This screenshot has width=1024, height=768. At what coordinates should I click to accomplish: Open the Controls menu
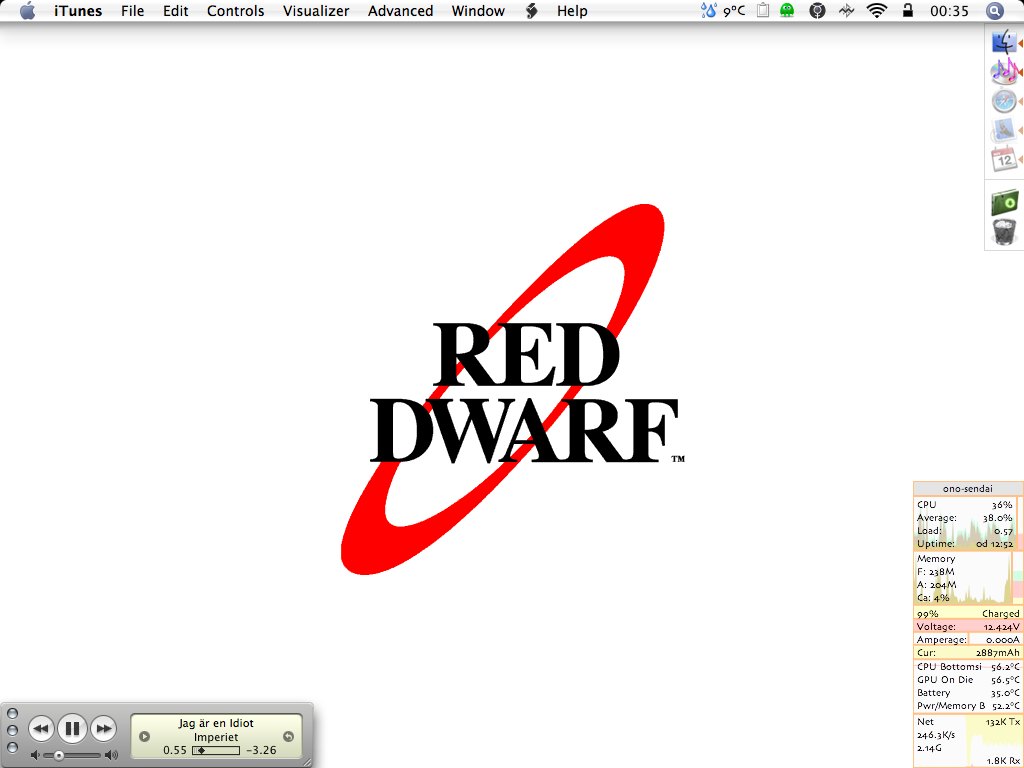point(236,11)
